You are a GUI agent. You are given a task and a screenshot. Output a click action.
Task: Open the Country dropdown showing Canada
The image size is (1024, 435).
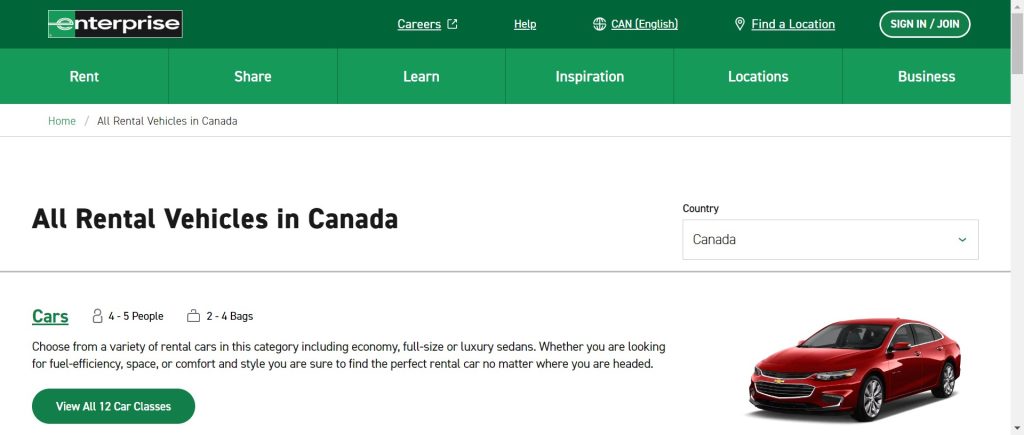click(x=829, y=240)
